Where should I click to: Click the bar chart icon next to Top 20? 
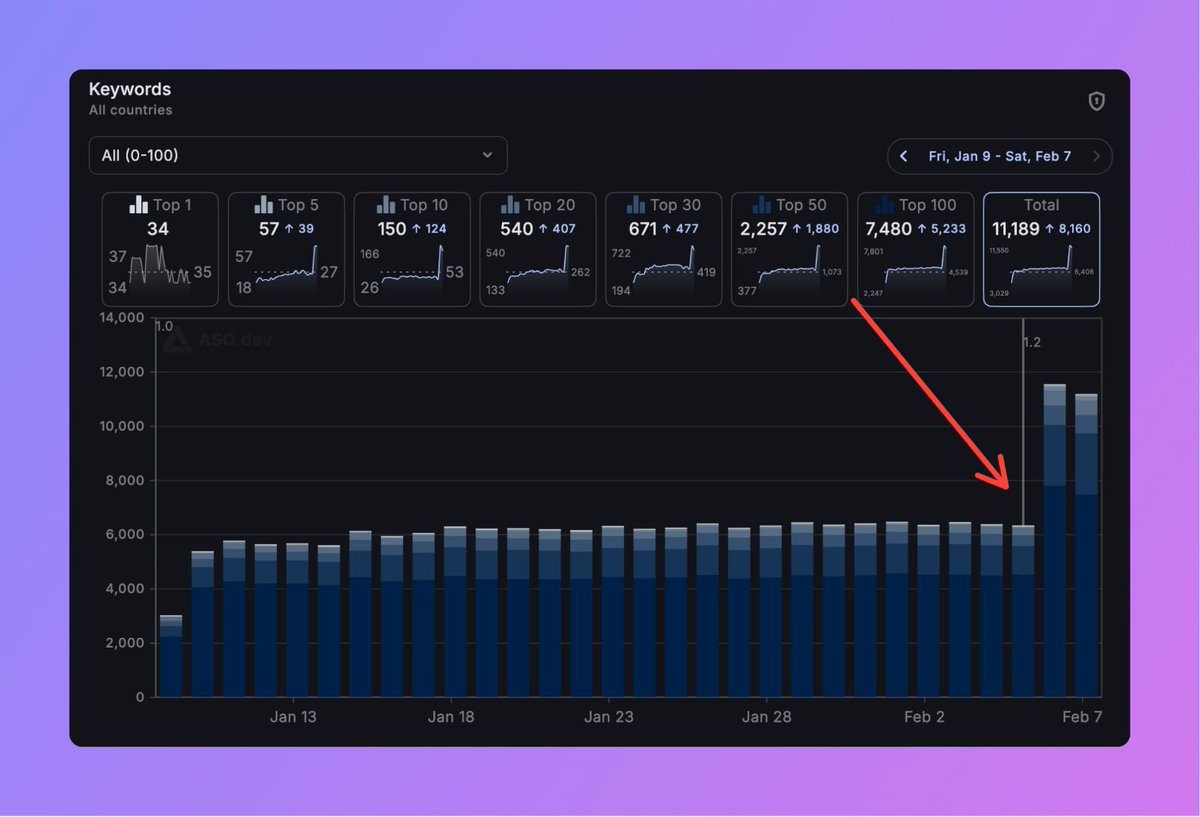click(x=511, y=205)
